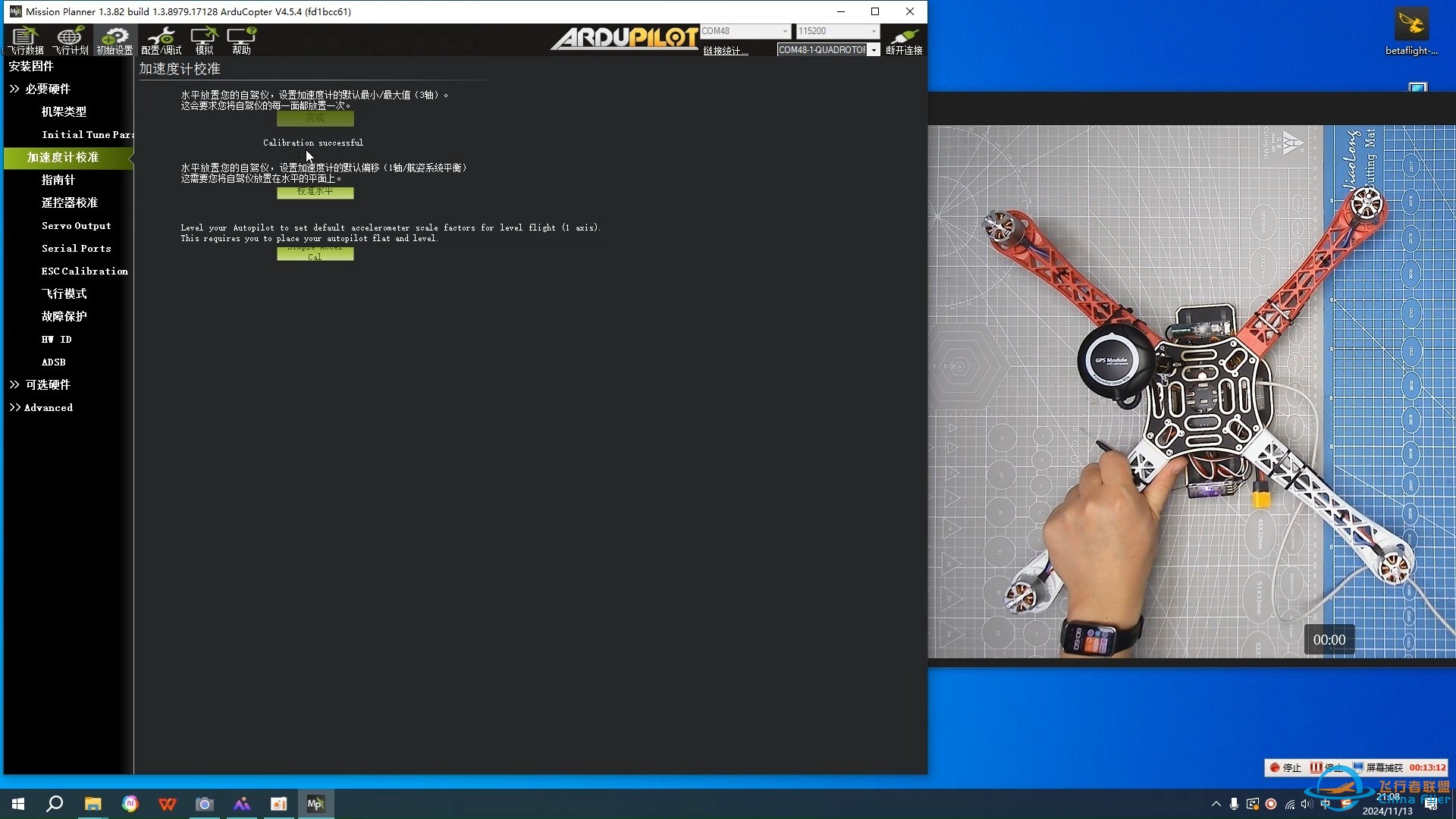1456x819 pixels.
Task: Expand the Advanced settings section
Action: click(47, 407)
